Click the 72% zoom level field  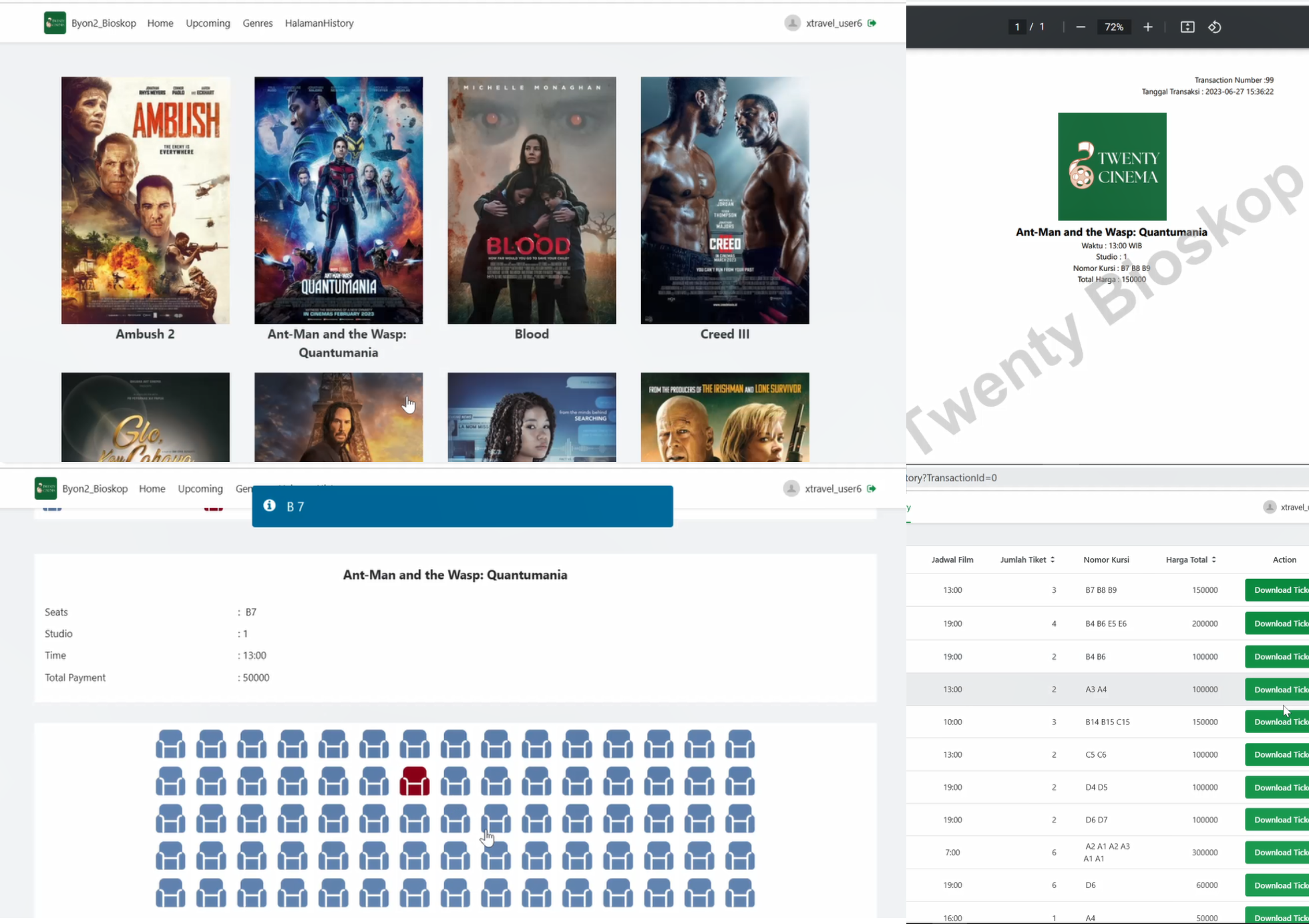pos(1113,27)
